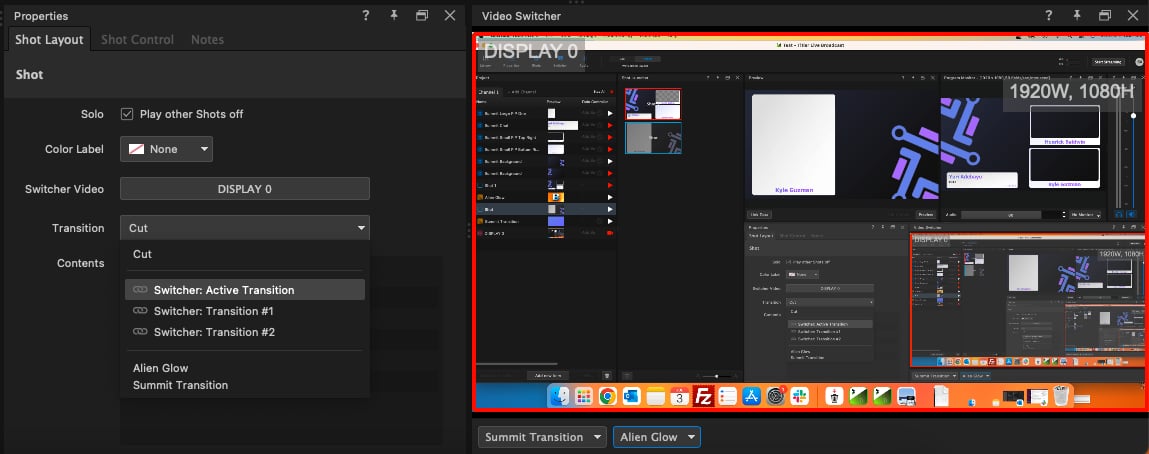The width and height of the screenshot is (1149, 454).
Task: Click the red-bordered shot thumbnail in the preview
Action: [653, 104]
